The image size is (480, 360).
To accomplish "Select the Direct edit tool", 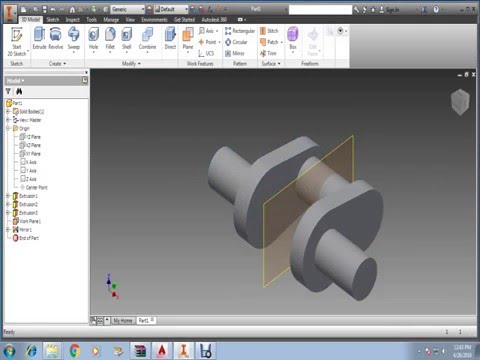I will tap(170, 38).
